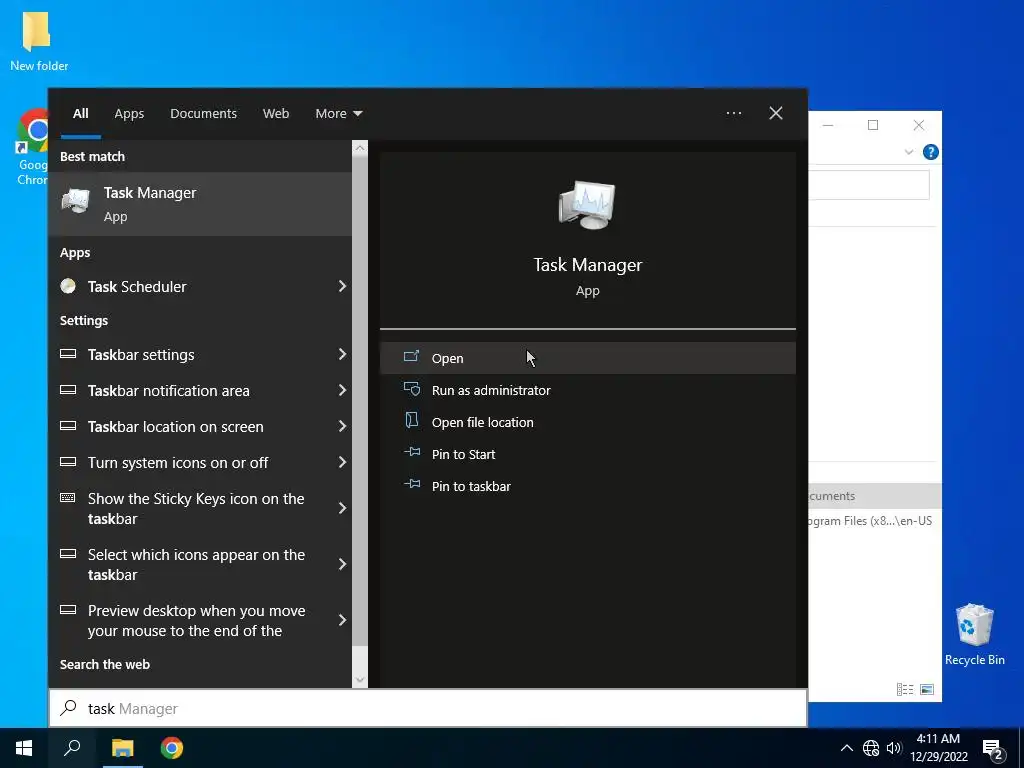Show hidden icons in the system tray
The width and height of the screenshot is (1024, 768).
tap(846, 748)
